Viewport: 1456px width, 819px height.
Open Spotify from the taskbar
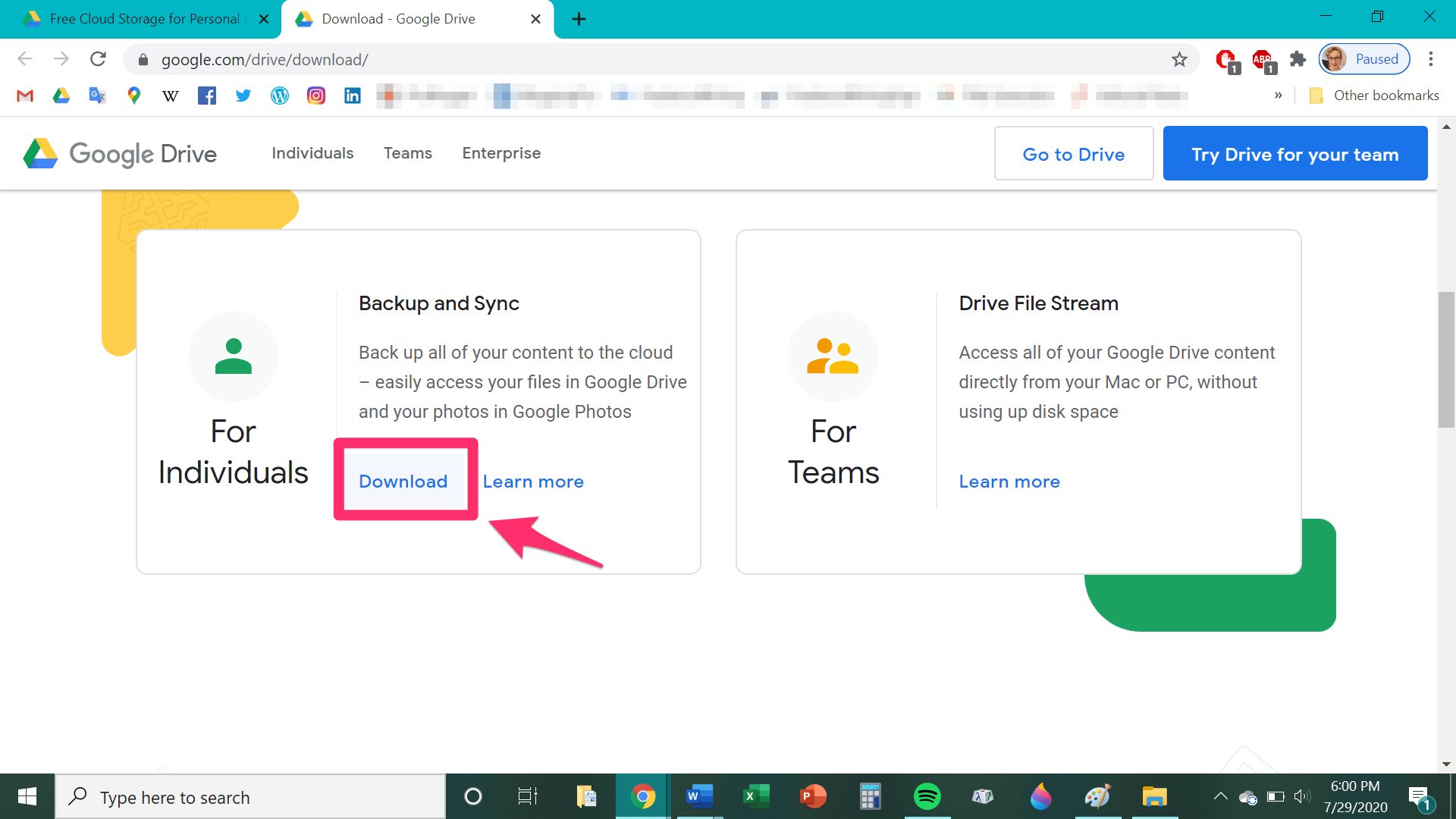927,796
